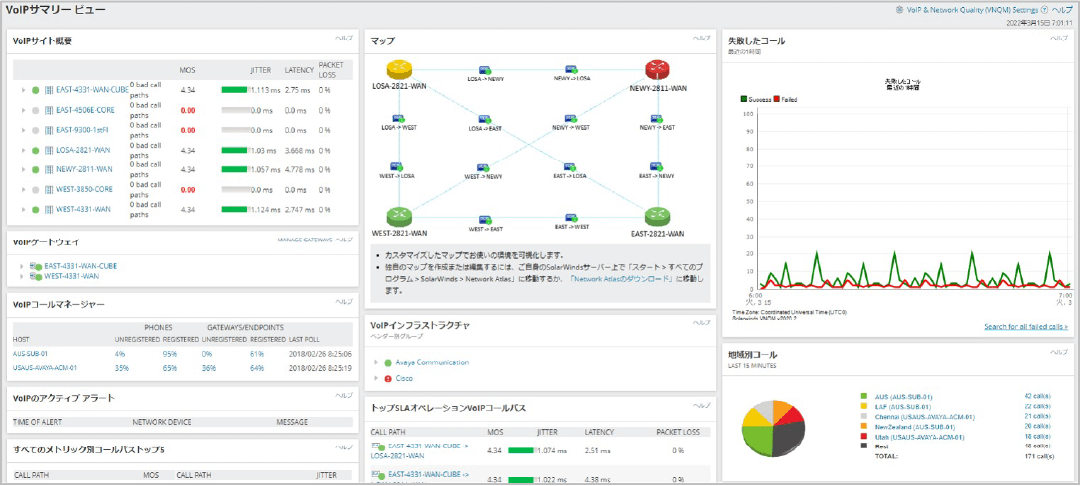Select the NEWY -> LOSA link icon on map

tap(571, 70)
